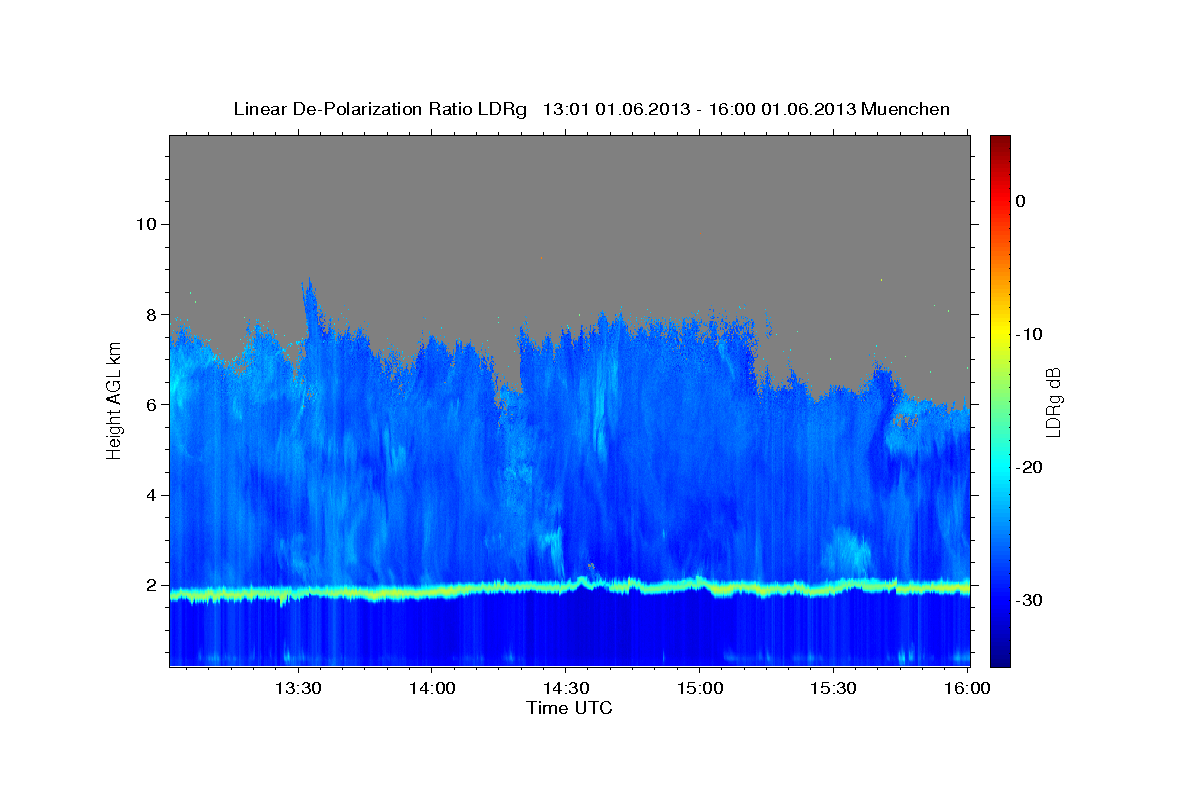Click the 14:30 time tick label
This screenshot has height=800, width=1200.
click(x=565, y=688)
